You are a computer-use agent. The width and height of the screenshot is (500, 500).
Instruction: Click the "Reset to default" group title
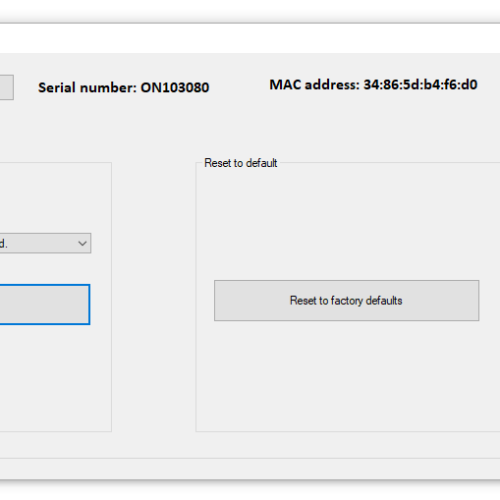point(240,163)
